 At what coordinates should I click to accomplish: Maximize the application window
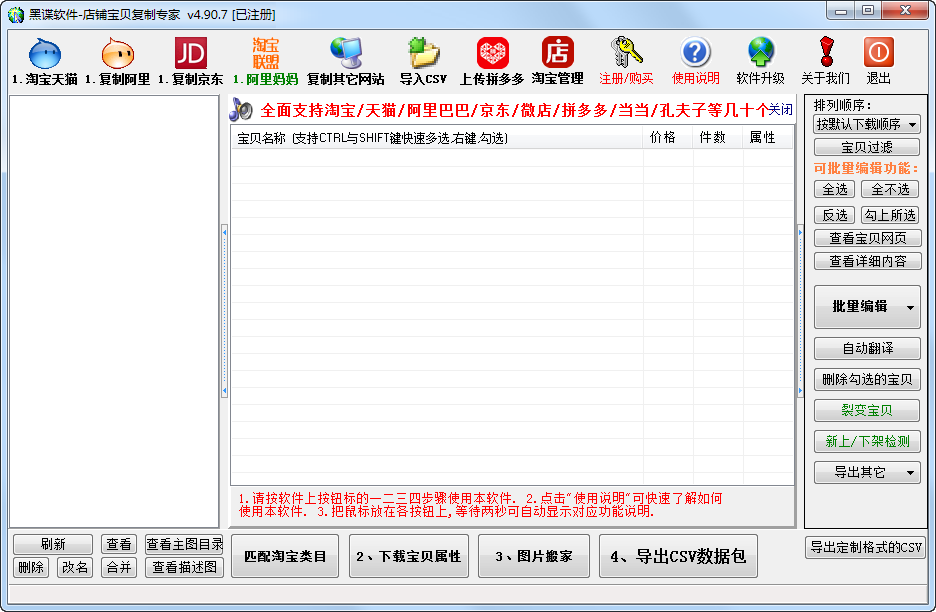click(868, 11)
